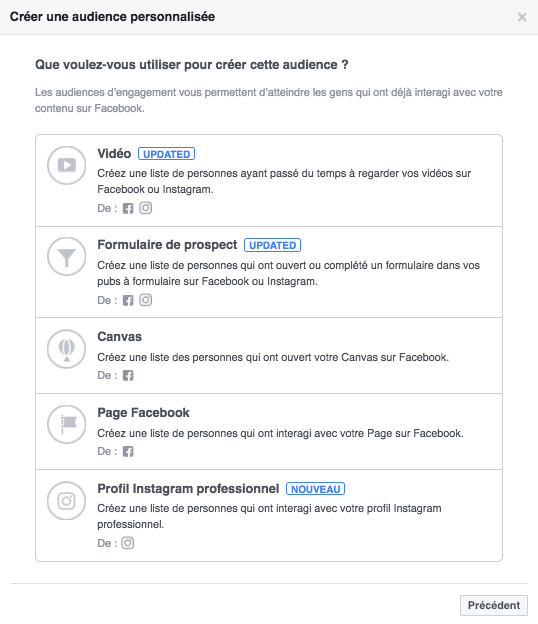Viewport: 538px width, 624px height.
Task: Click the Page Facebook flag icon
Action: [66, 425]
